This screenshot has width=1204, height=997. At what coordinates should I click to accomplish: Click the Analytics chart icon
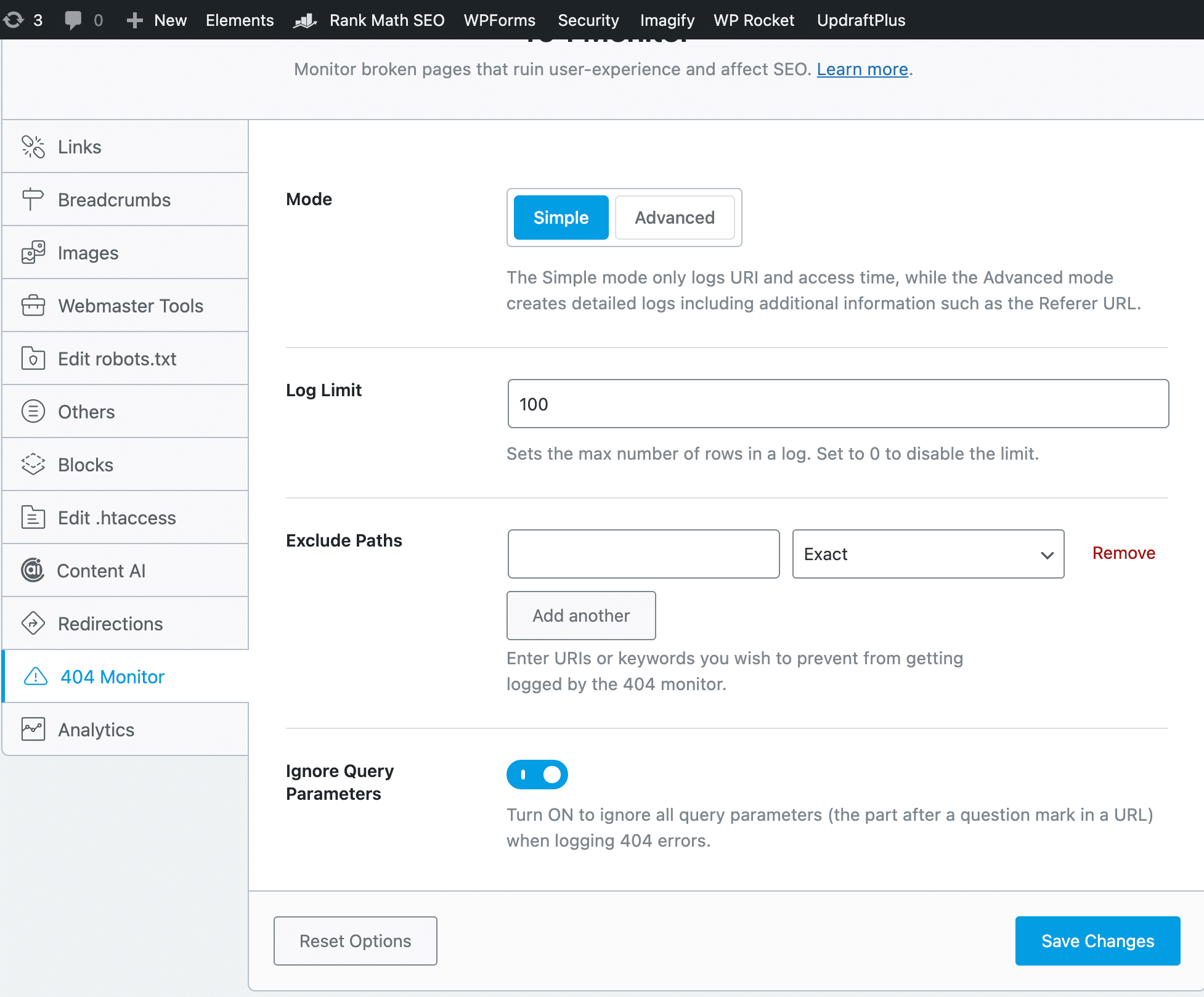coord(33,730)
